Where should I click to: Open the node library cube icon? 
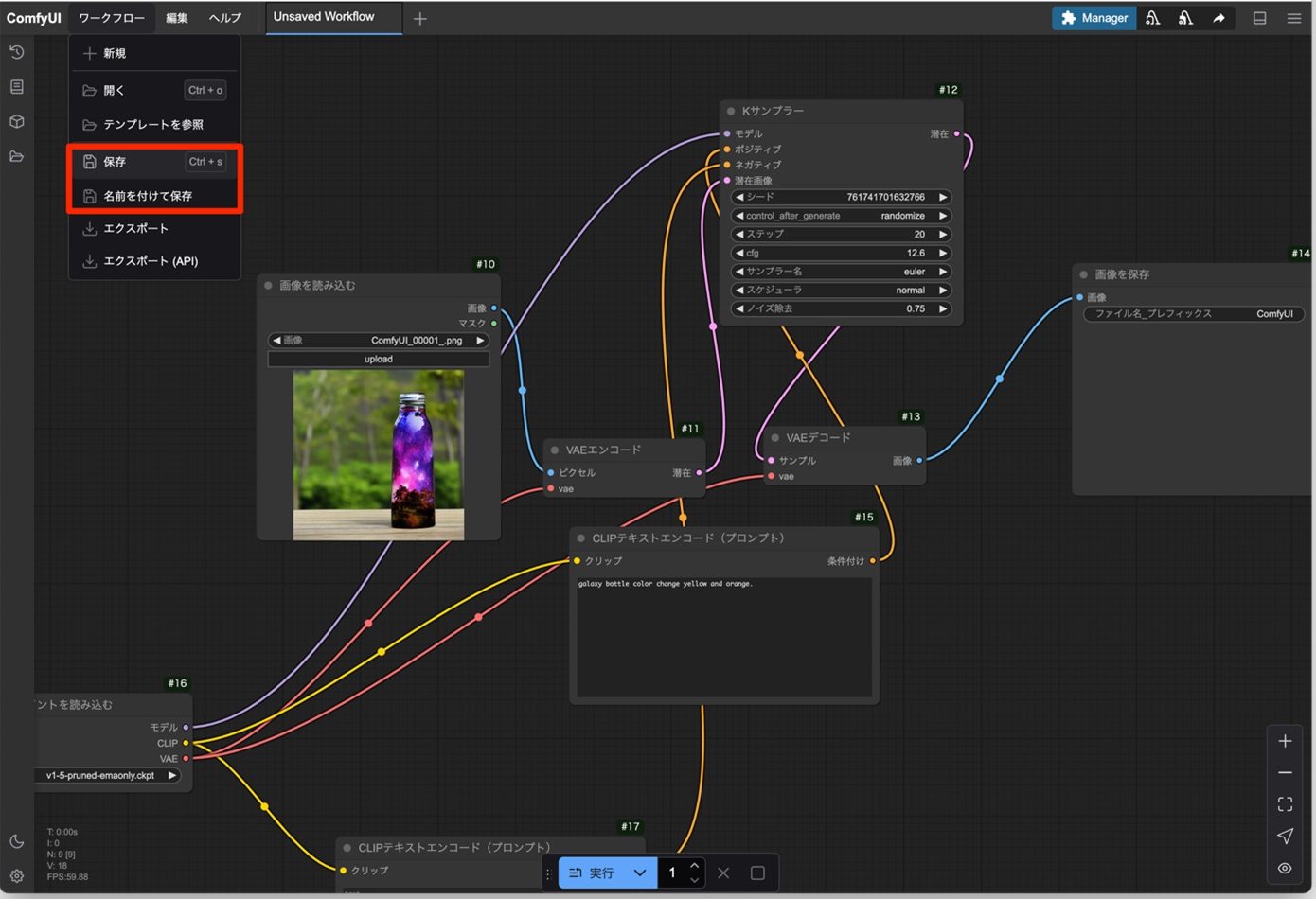click(x=16, y=122)
